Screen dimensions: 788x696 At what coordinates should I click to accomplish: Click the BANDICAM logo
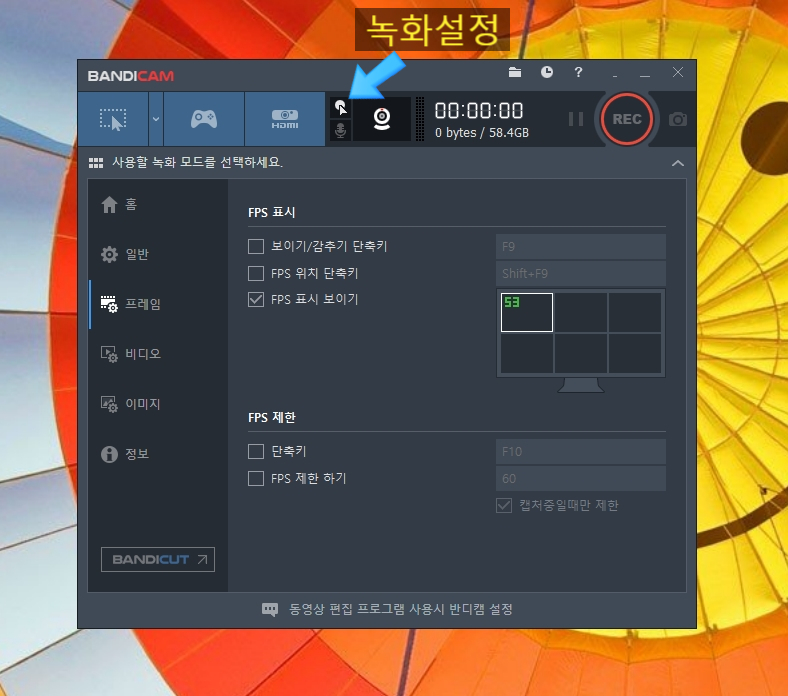click(131, 76)
